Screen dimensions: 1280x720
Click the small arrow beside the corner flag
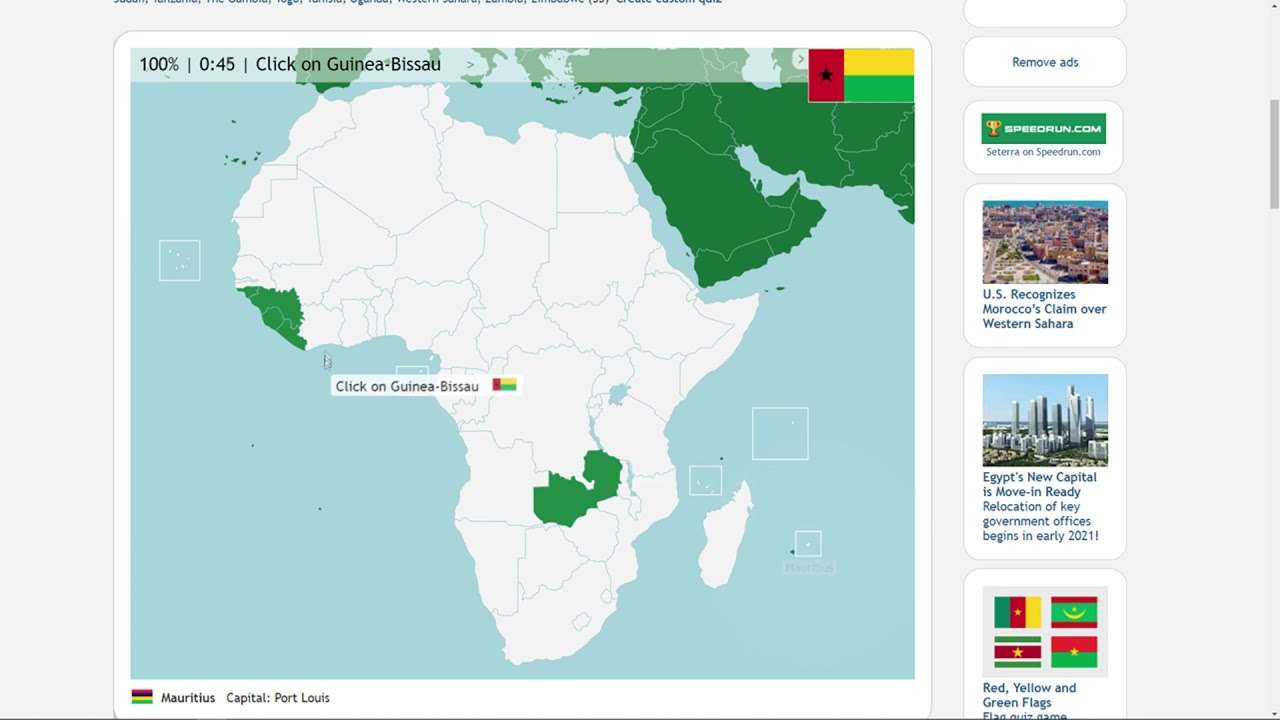pyautogui.click(x=800, y=60)
